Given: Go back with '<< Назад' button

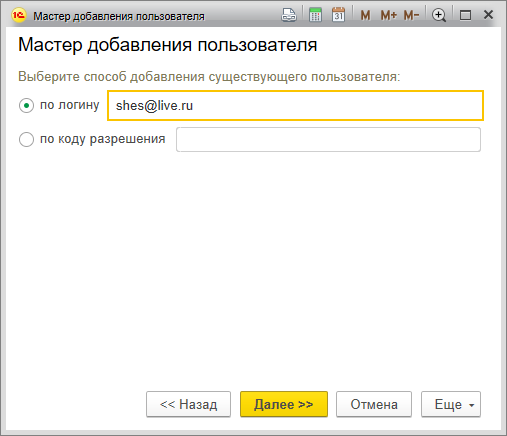Looking at the screenshot, I should point(188,404).
